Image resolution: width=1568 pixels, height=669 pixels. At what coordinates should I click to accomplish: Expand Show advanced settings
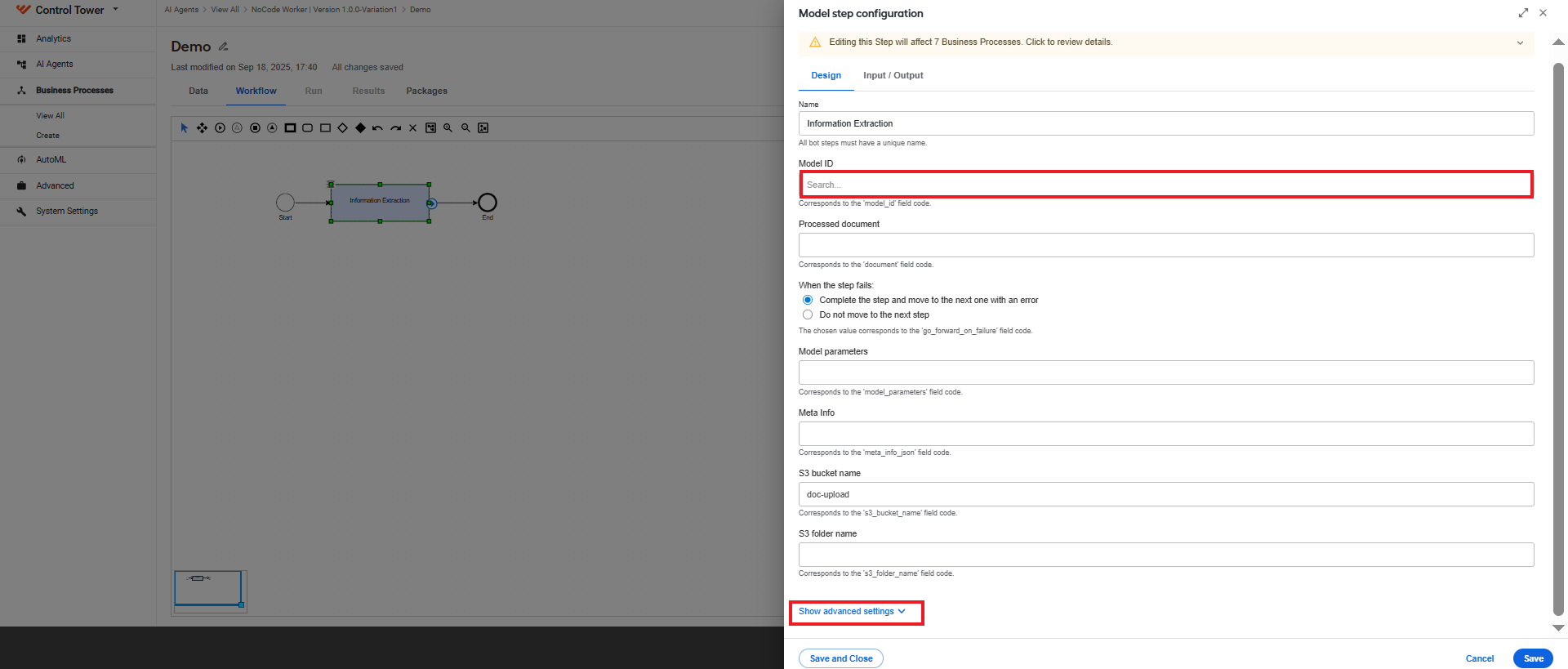pos(852,611)
